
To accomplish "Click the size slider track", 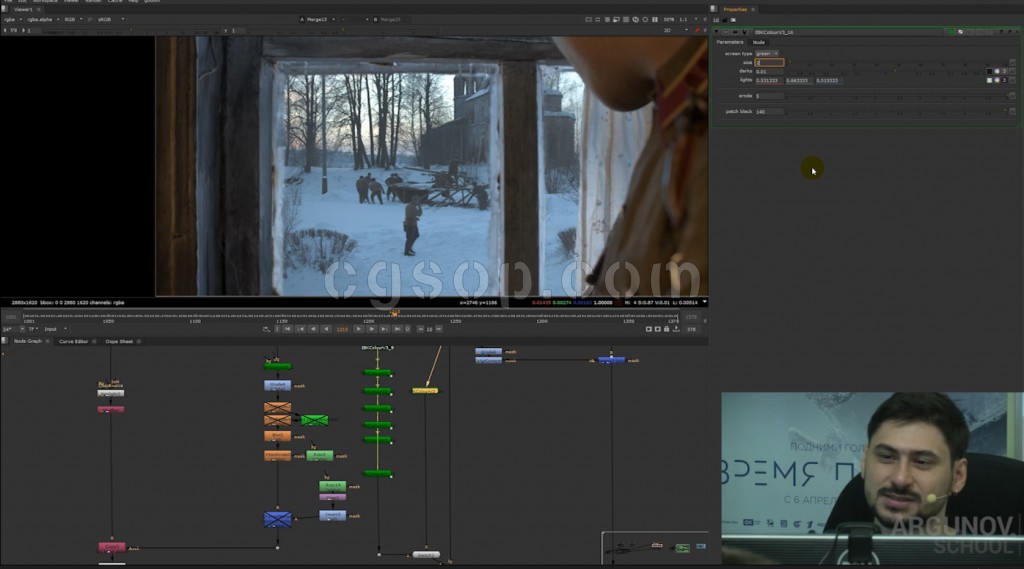I will tap(896, 63).
